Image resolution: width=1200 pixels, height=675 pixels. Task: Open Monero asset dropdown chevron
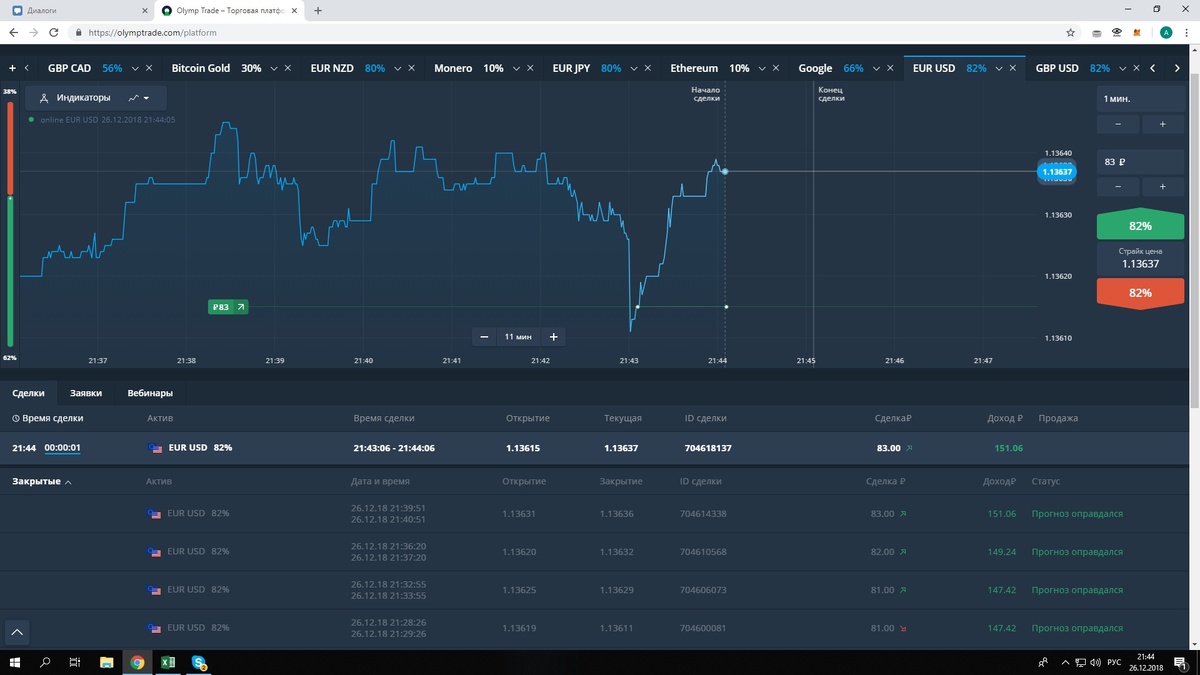[515, 68]
